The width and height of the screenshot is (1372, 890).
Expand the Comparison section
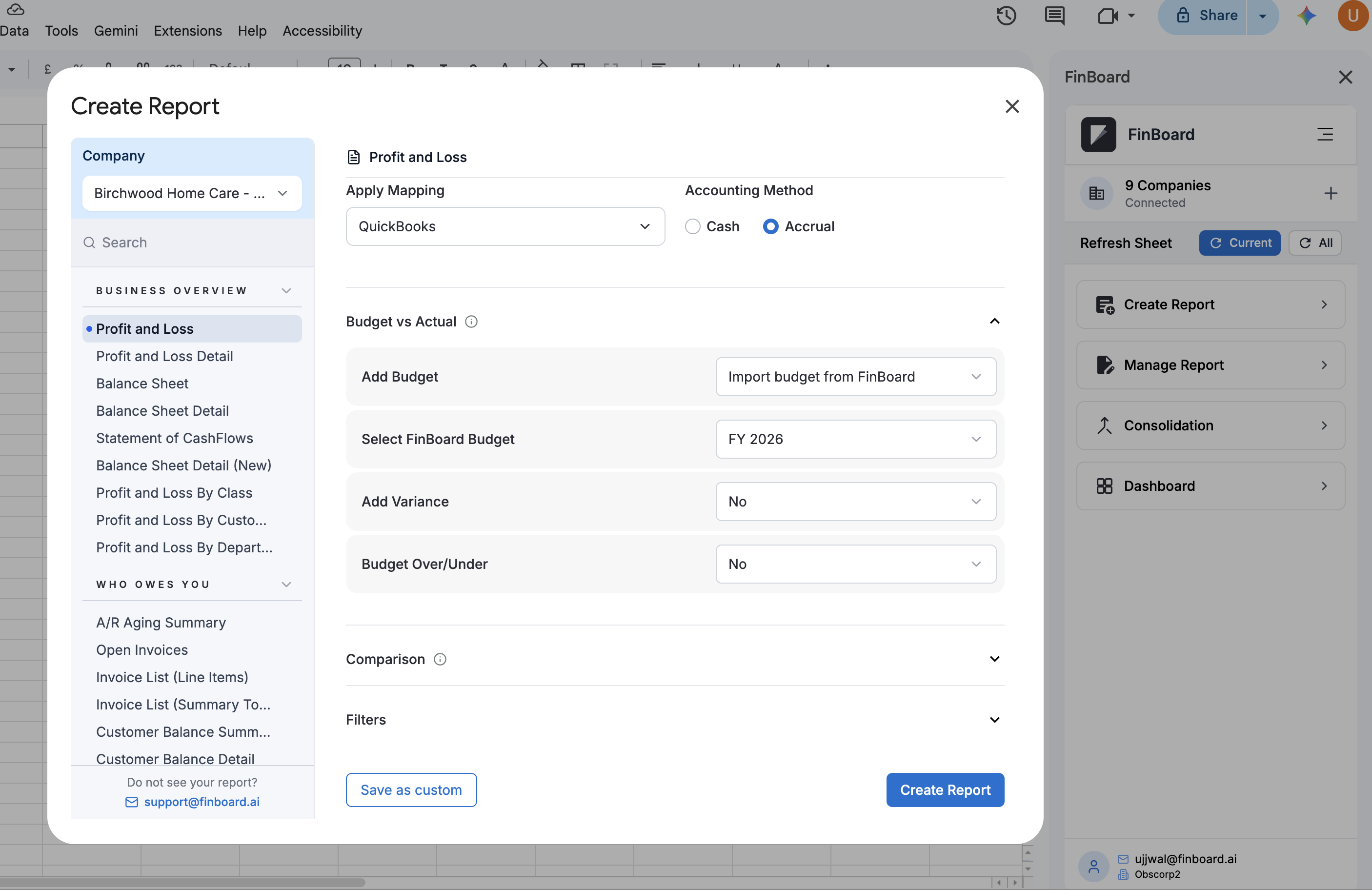pos(994,659)
